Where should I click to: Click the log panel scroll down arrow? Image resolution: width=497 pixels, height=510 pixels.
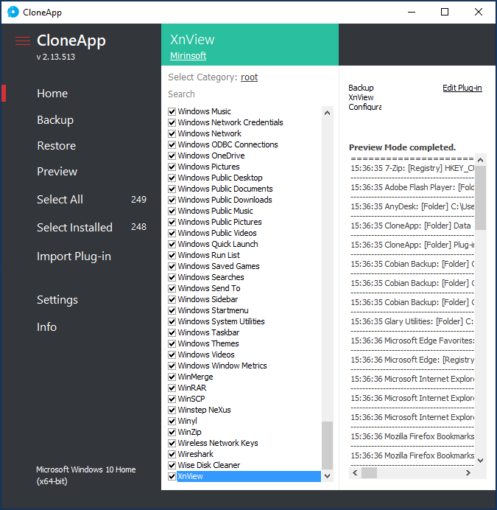point(480,461)
